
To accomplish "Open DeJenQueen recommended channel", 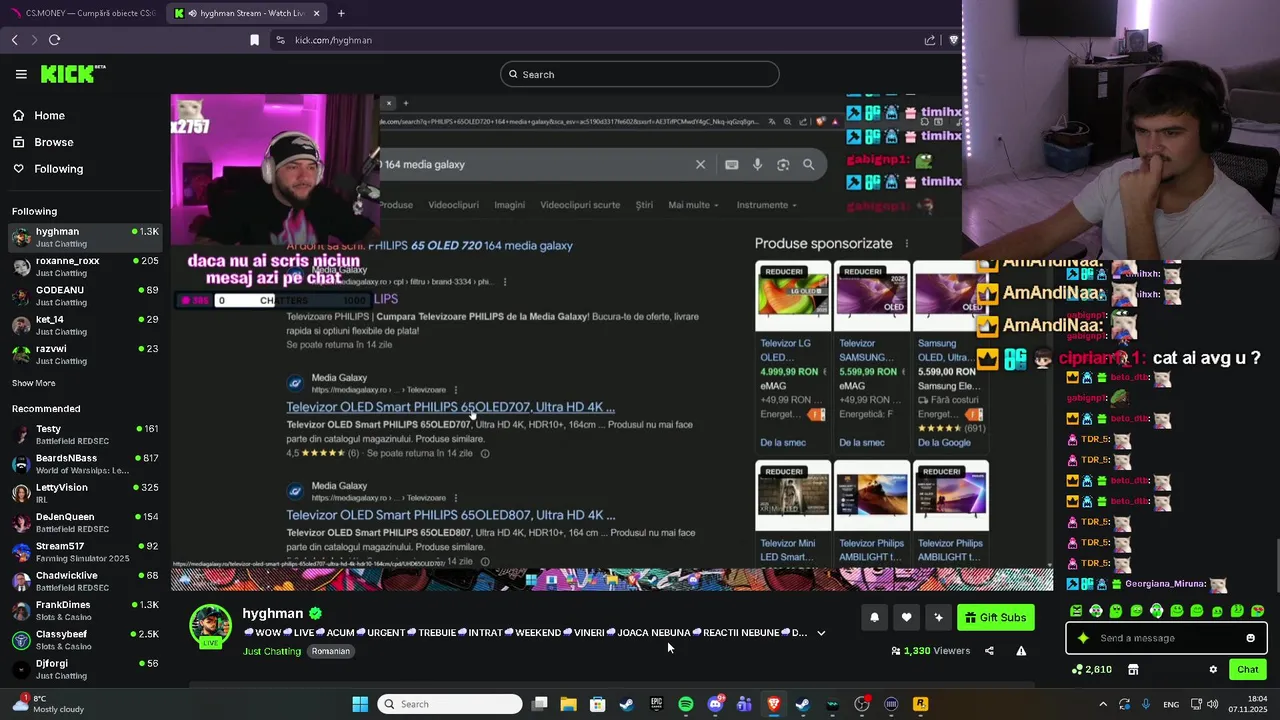I will tap(85, 522).
